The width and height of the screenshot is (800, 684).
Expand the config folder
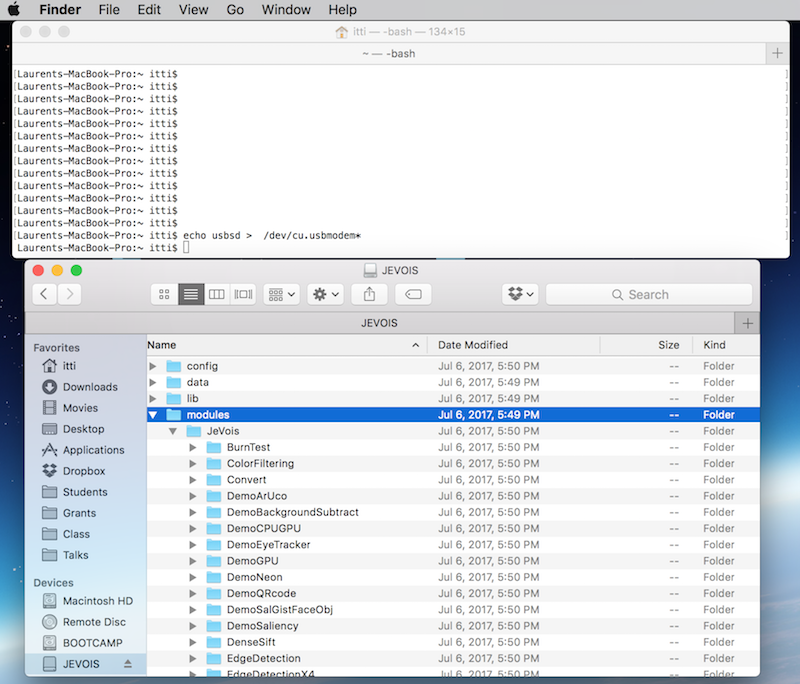pyautogui.click(x=153, y=366)
